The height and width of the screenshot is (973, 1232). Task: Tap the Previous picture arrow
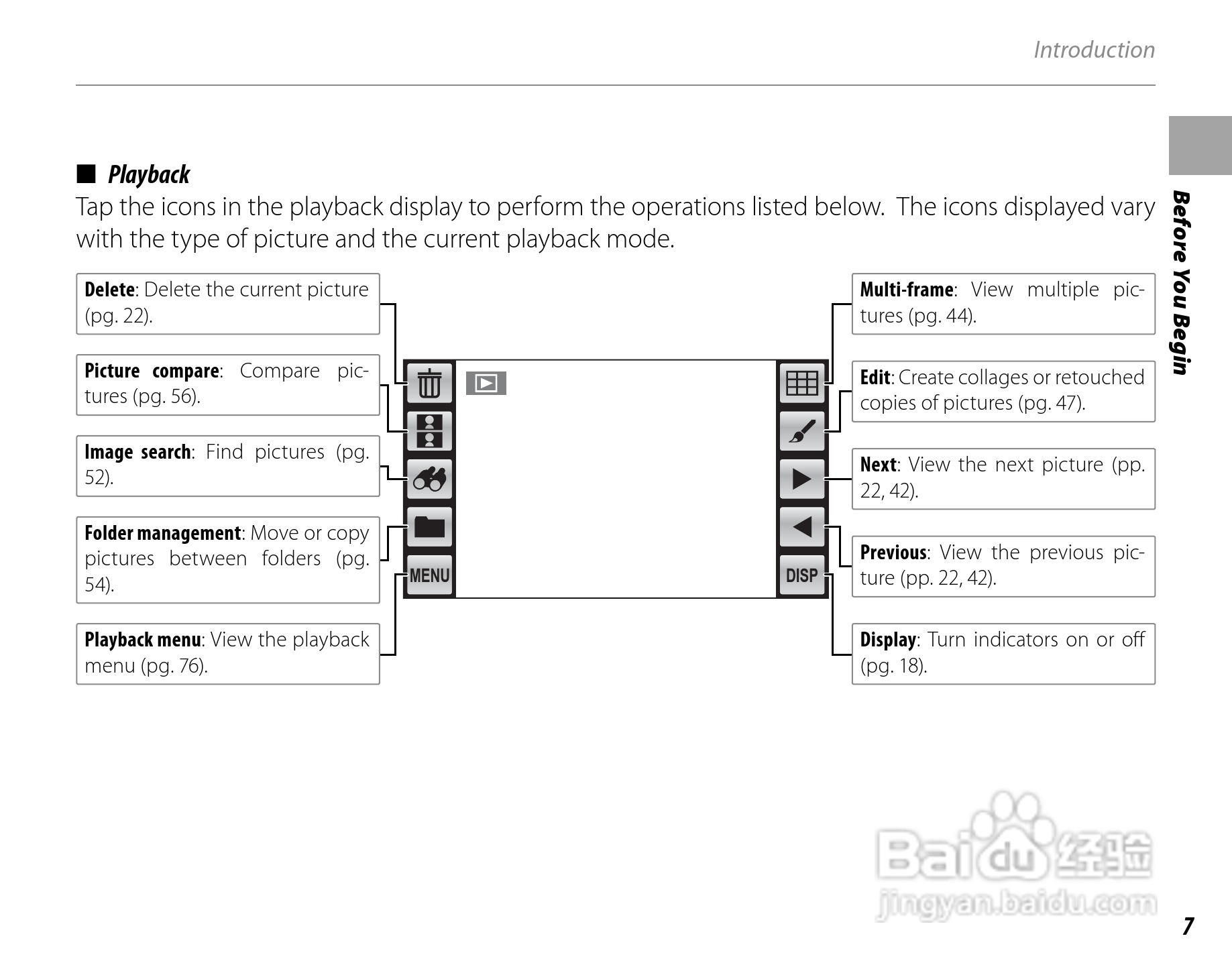coord(801,526)
